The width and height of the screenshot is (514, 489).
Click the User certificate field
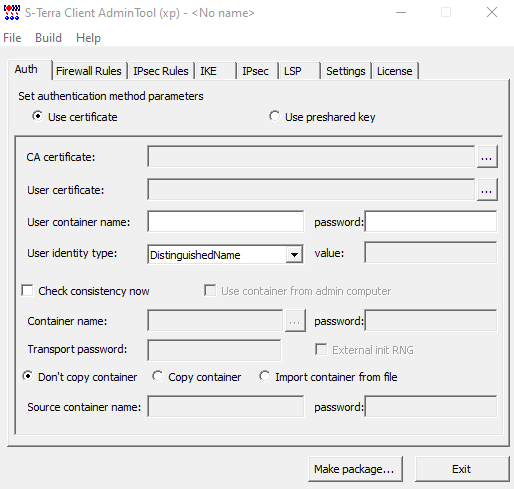[311, 189]
